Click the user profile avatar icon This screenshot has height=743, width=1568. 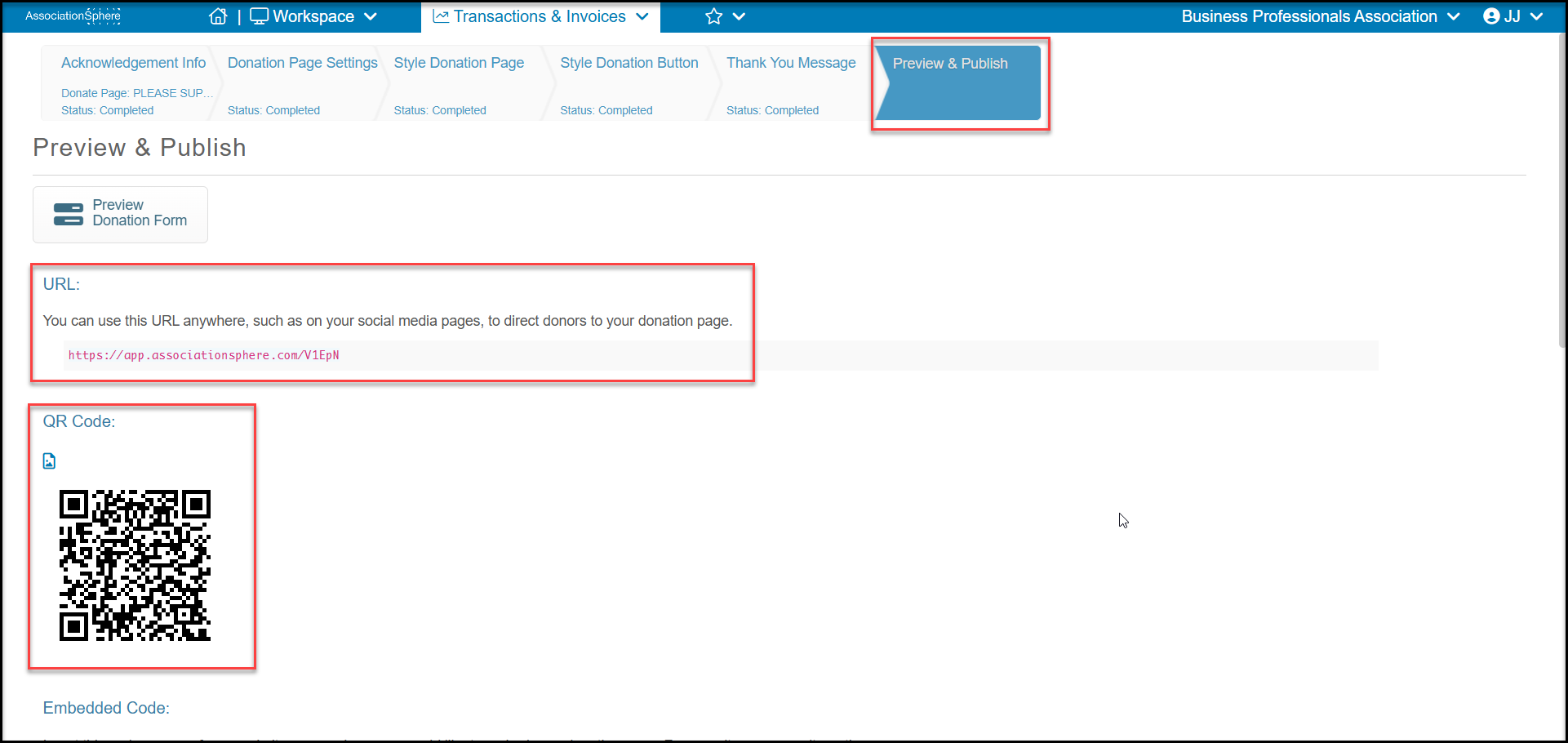click(x=1491, y=16)
